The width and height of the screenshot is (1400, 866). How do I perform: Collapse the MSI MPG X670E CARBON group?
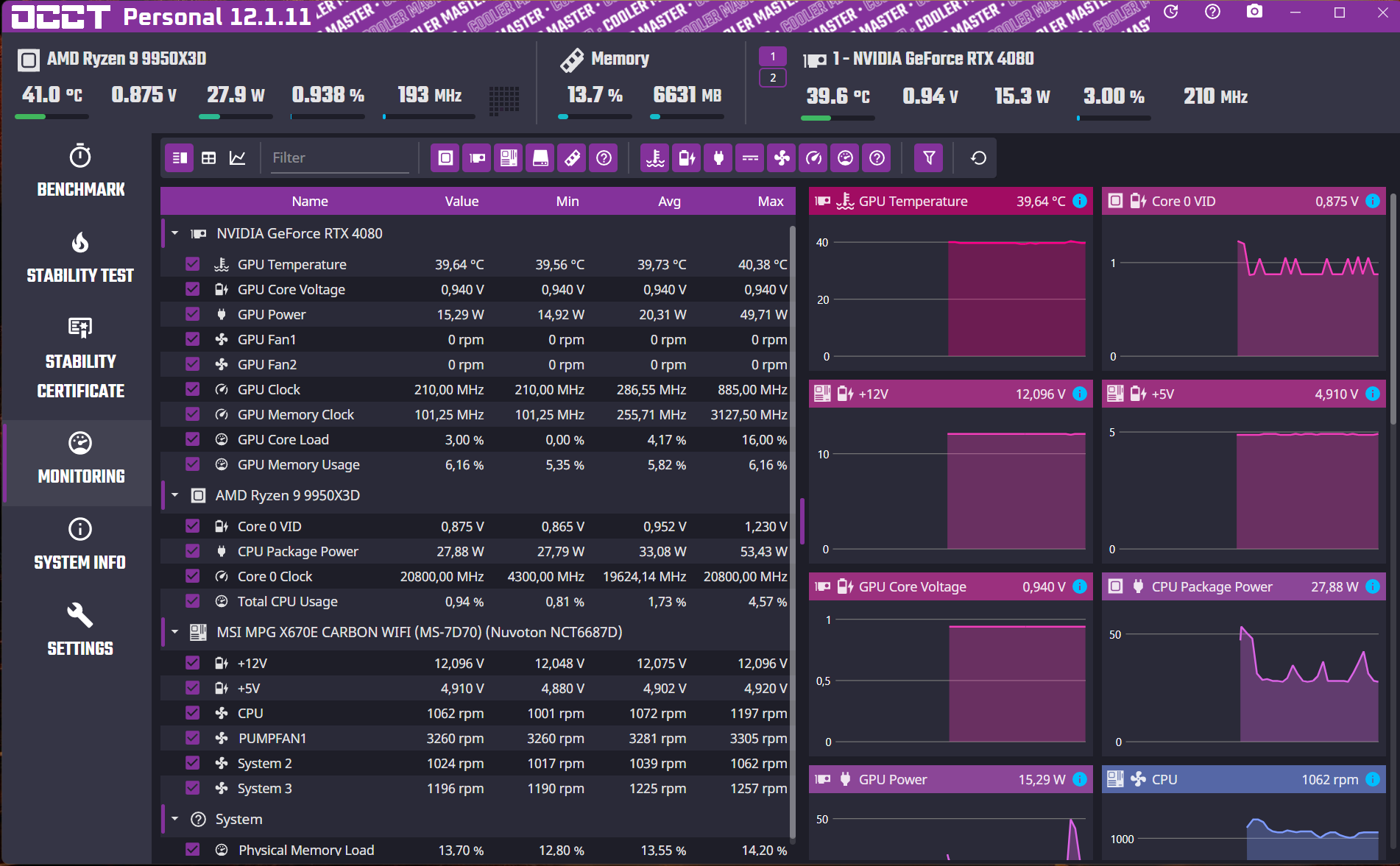(x=175, y=632)
